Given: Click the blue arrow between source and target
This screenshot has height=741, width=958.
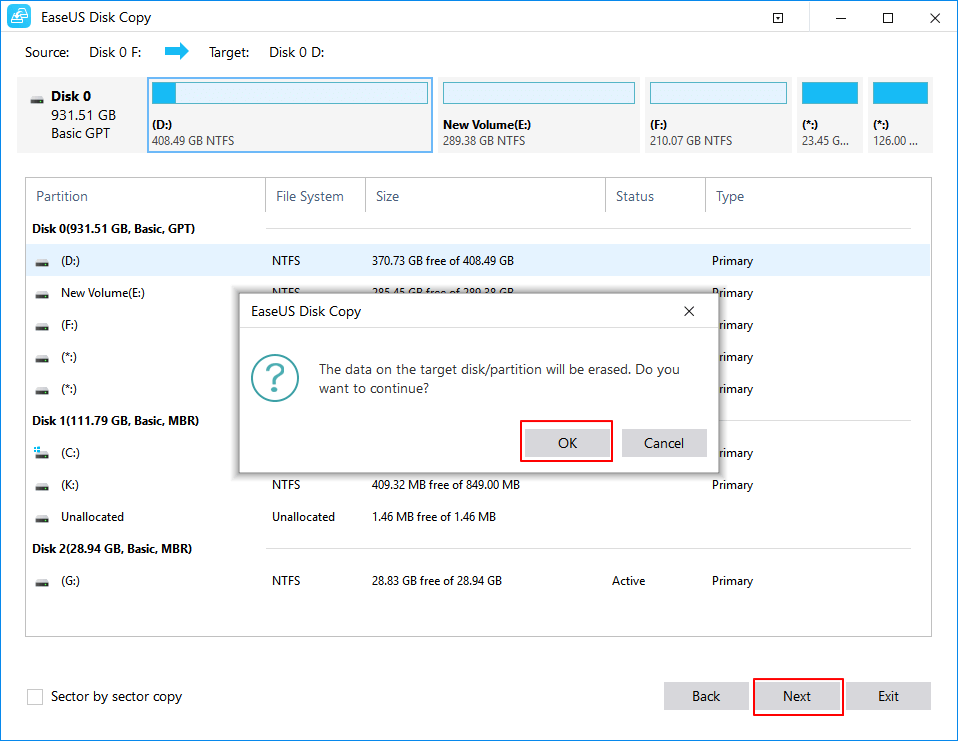Looking at the screenshot, I should (177, 51).
